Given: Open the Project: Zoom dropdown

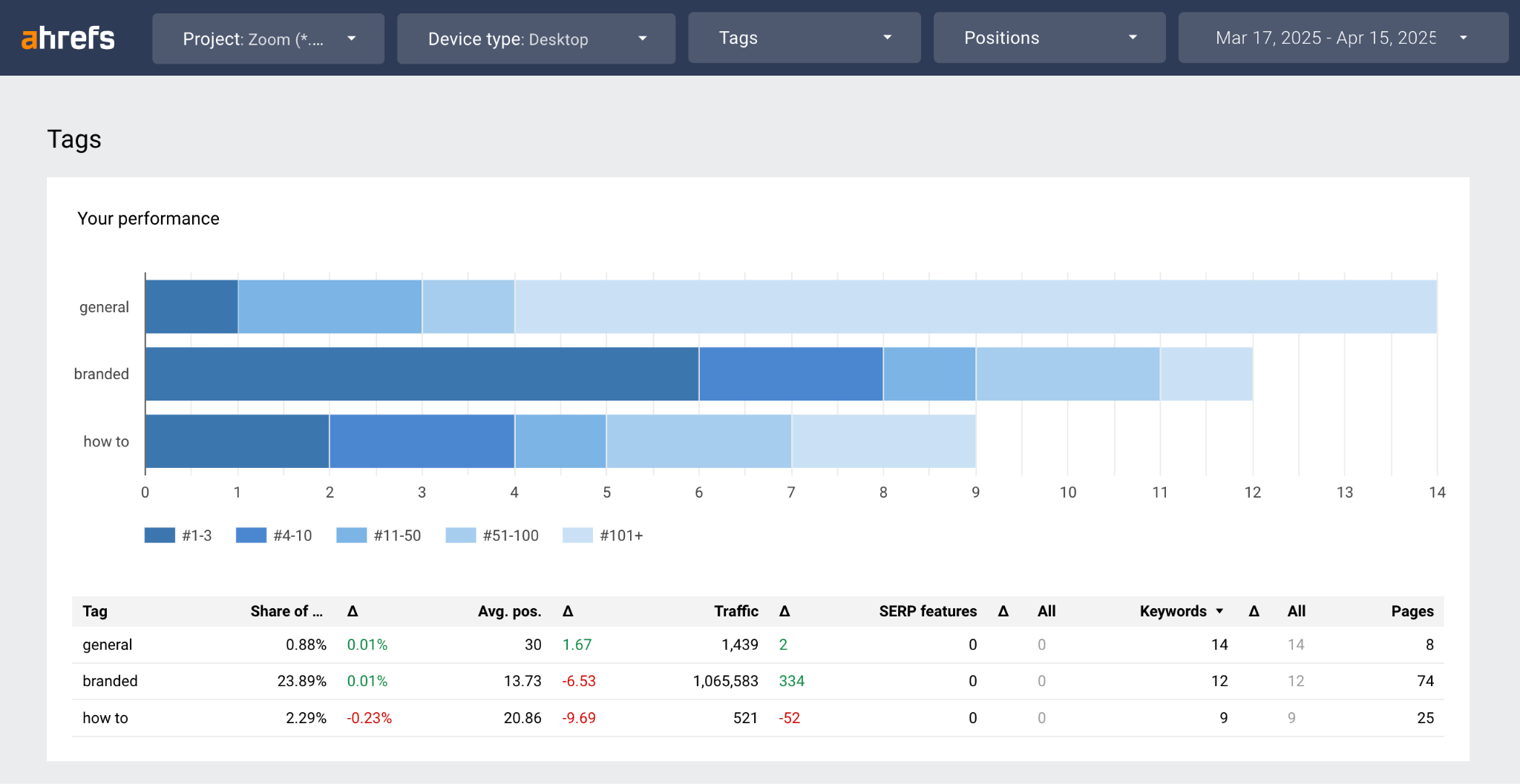Looking at the screenshot, I should pyautogui.click(x=268, y=38).
